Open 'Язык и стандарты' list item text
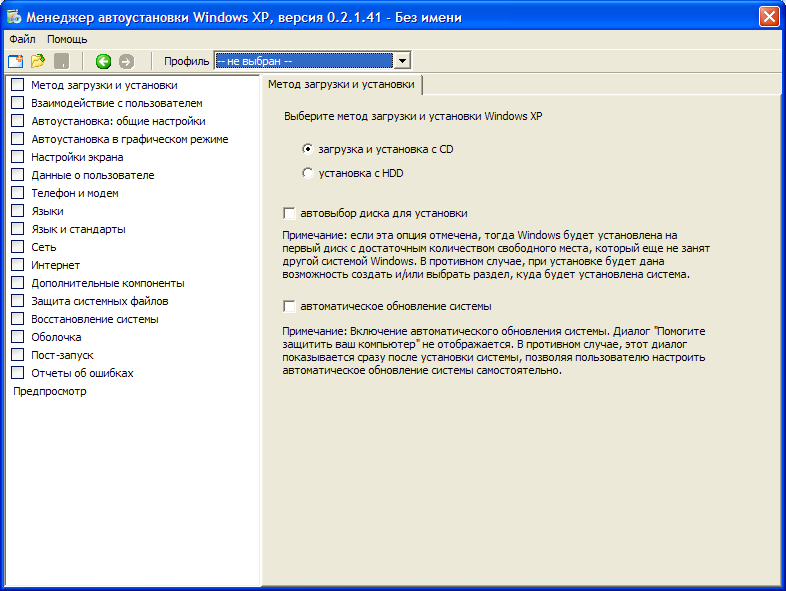This screenshot has height=591, width=786. click(x=78, y=230)
